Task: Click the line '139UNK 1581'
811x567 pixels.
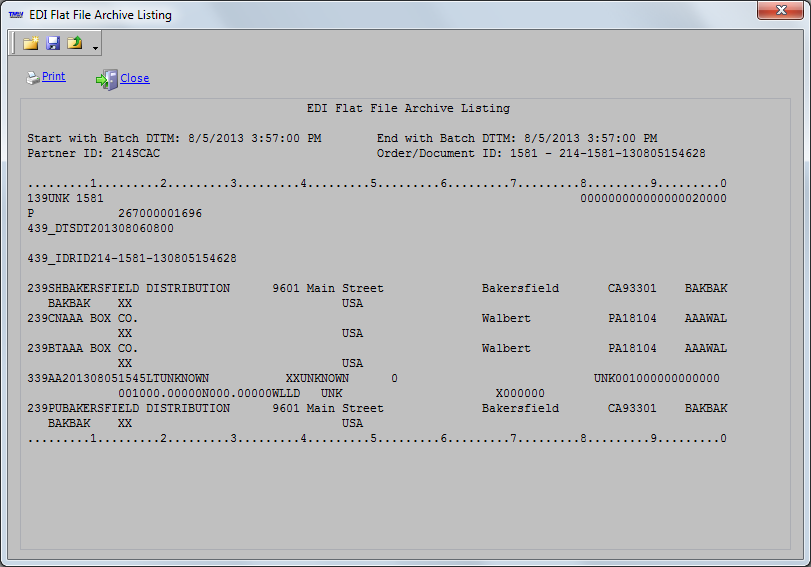Action: coord(65,198)
